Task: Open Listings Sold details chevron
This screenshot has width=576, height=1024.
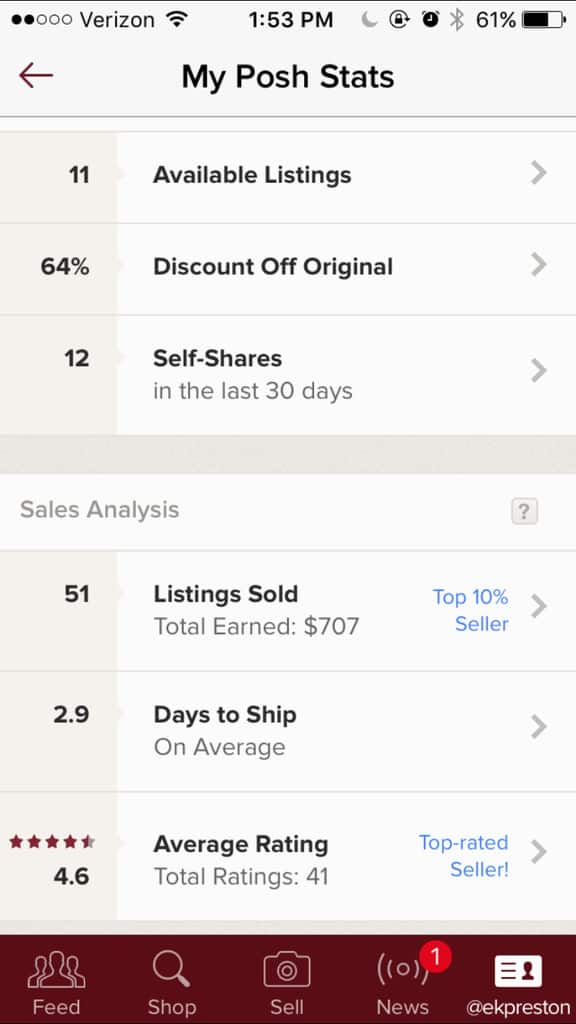Action: (x=539, y=607)
